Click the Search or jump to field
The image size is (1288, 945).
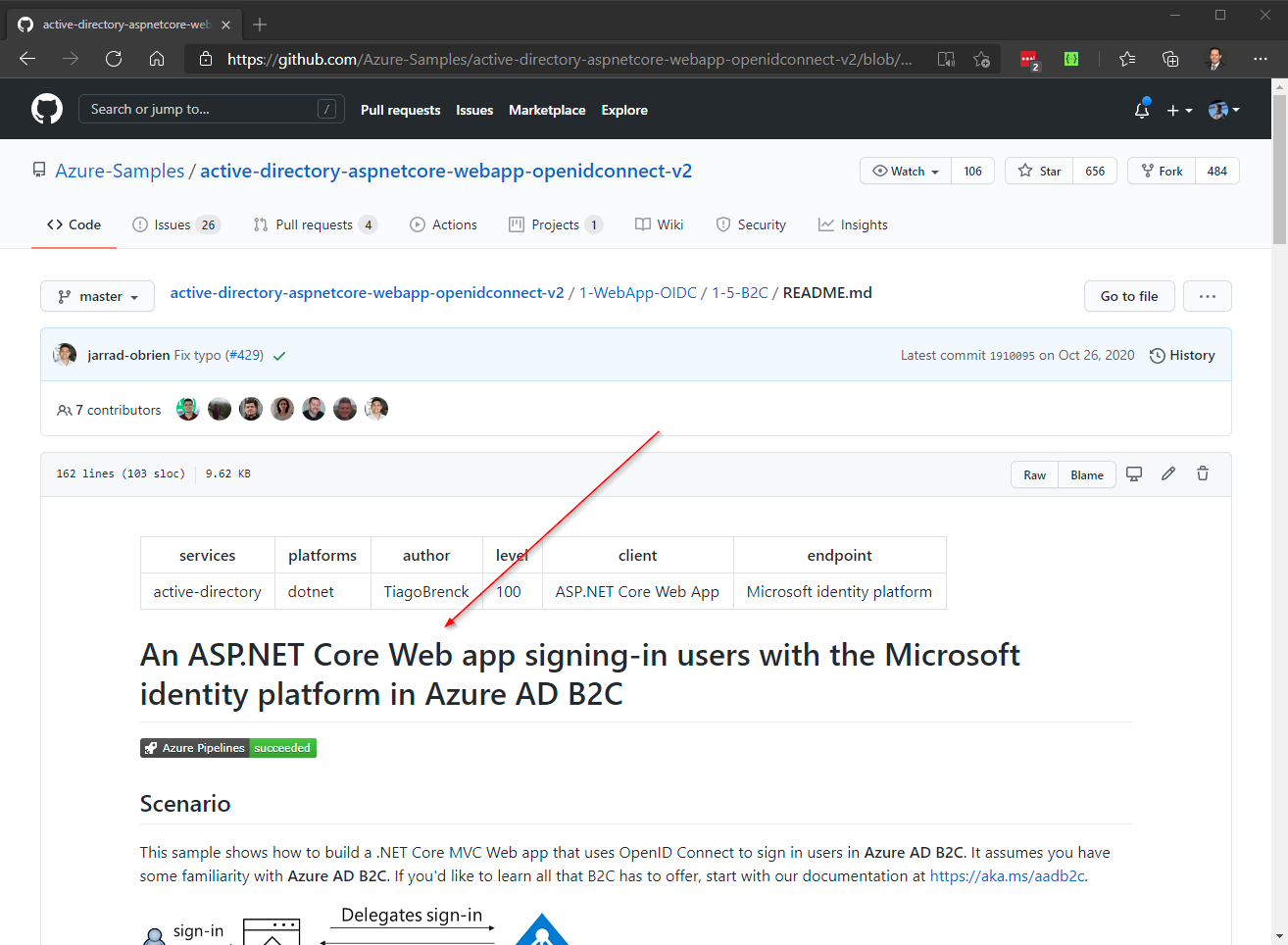point(211,109)
